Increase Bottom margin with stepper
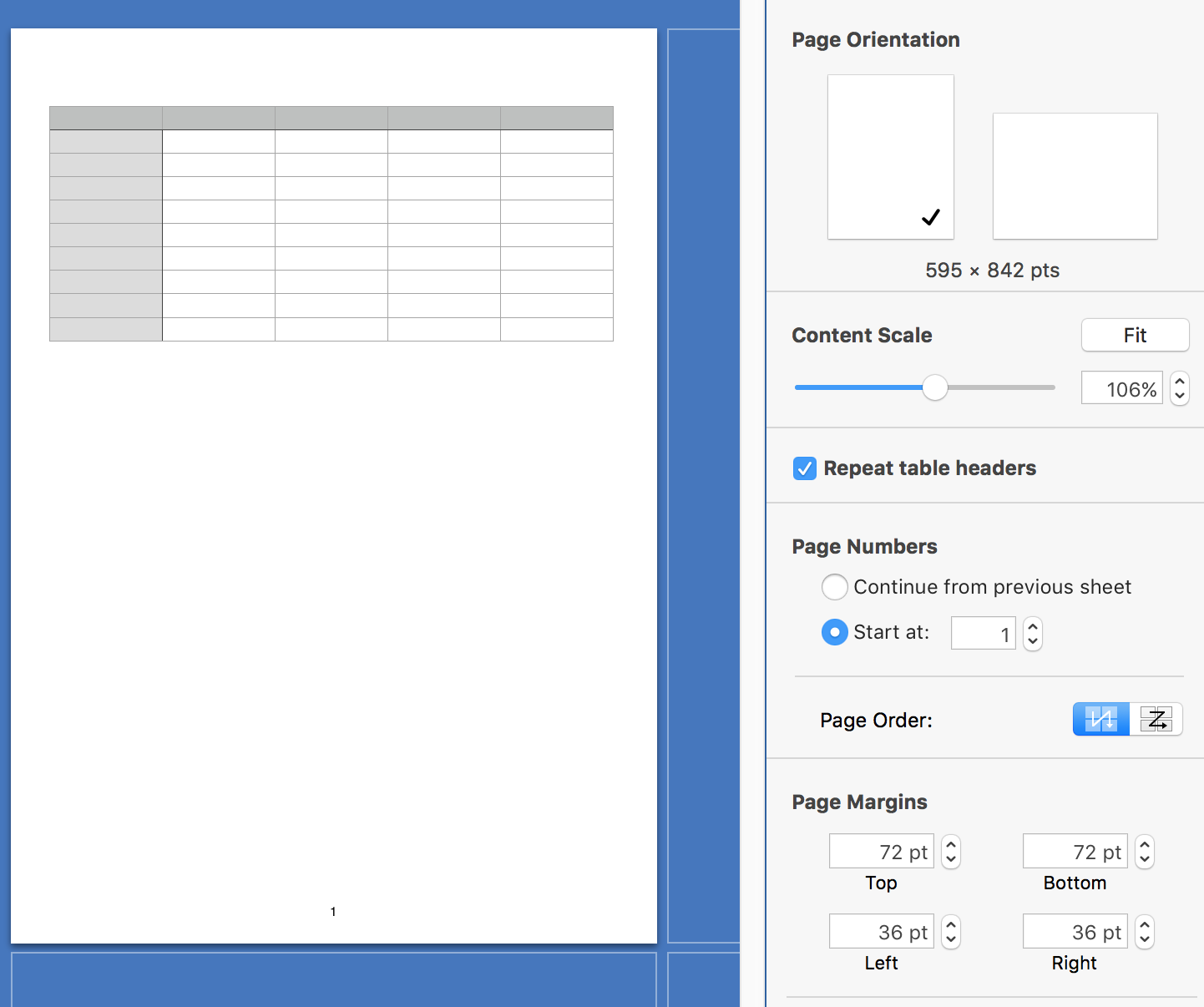Viewport: 1204px width, 1007px height. [1145, 844]
